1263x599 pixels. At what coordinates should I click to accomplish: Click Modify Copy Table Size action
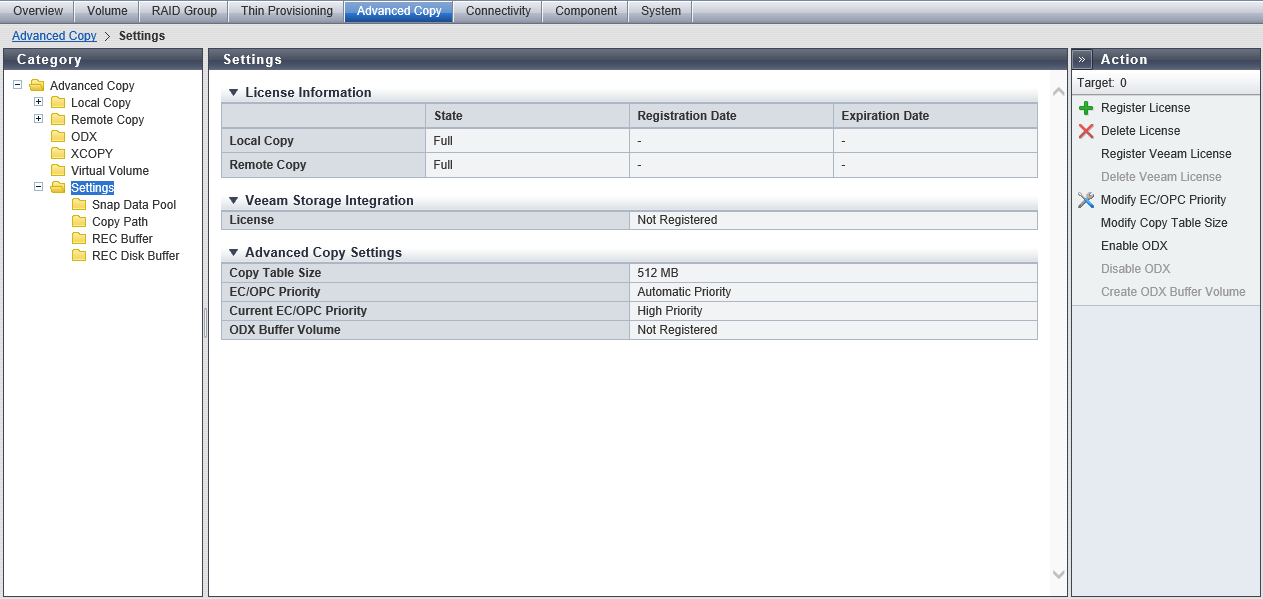tap(1163, 223)
